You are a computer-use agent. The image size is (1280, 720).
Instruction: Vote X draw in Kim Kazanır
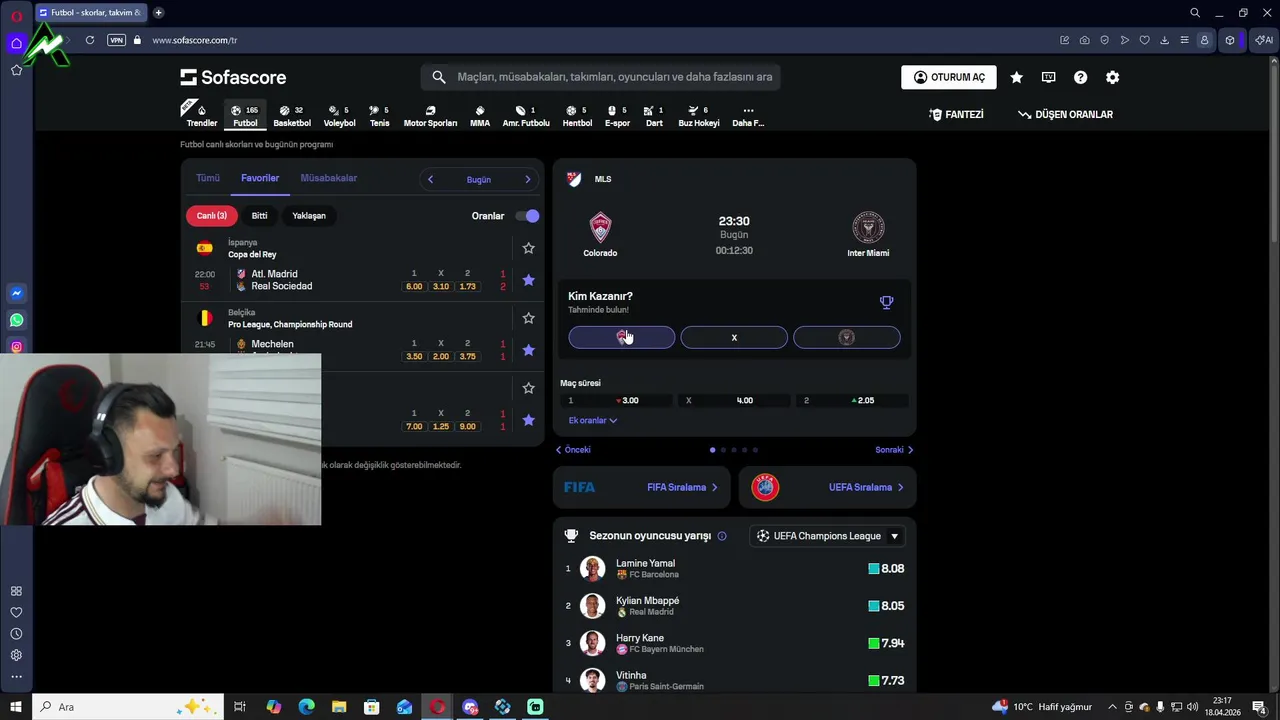coord(734,338)
